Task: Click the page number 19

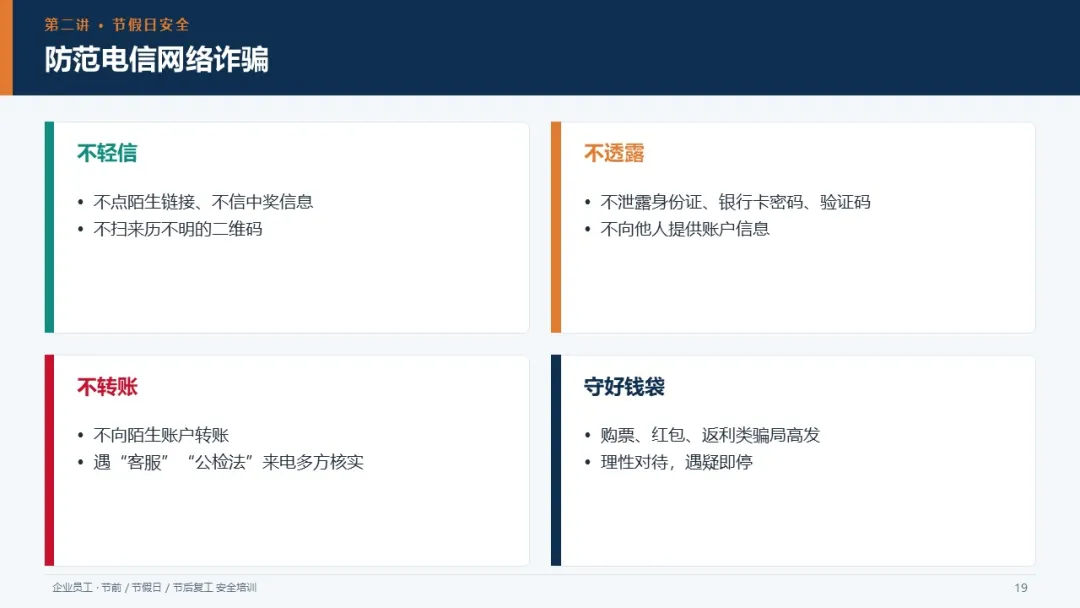Action: pos(1021,587)
